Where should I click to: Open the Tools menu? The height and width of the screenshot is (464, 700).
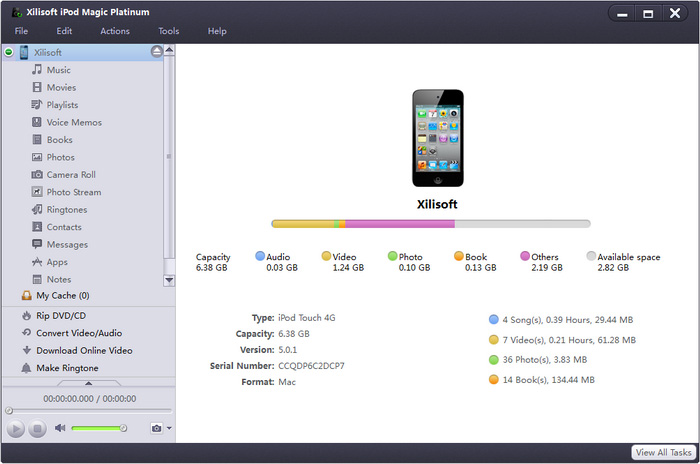pyautogui.click(x=169, y=31)
